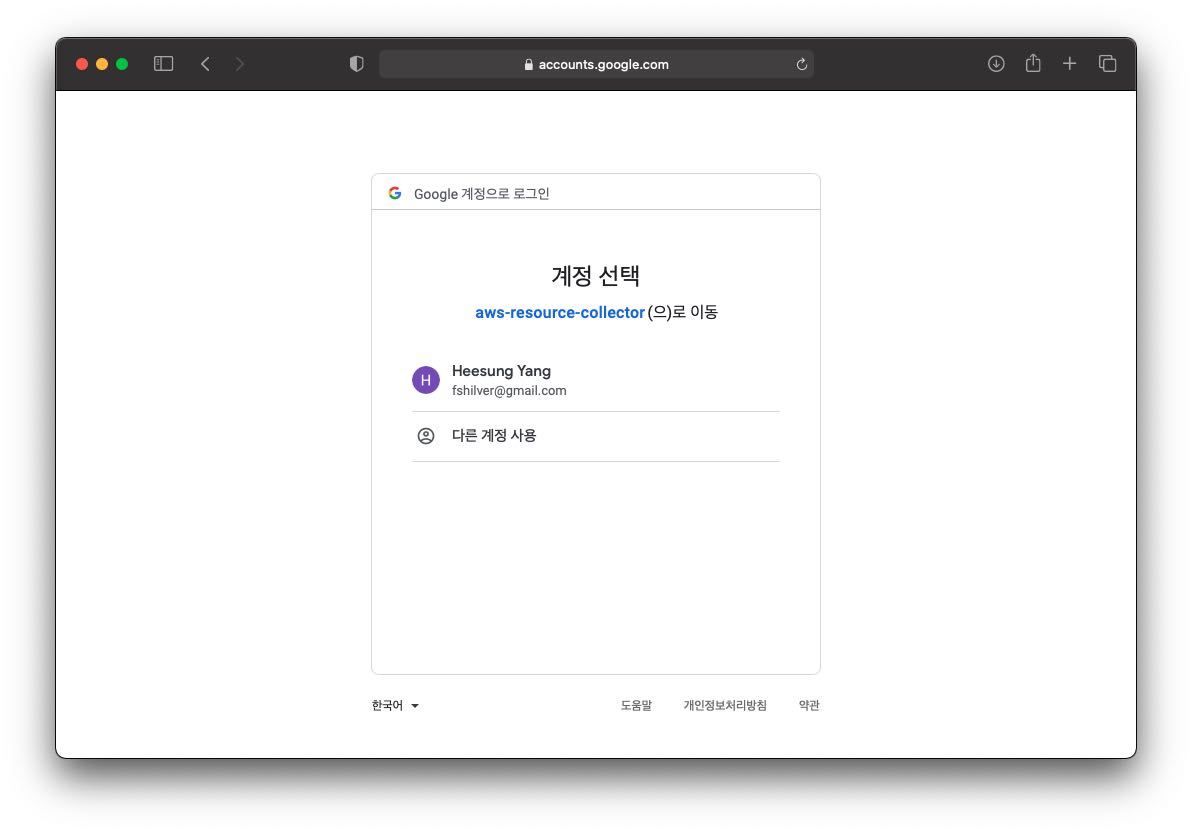
Task: Show tab overview icon
Action: (x=1108, y=64)
